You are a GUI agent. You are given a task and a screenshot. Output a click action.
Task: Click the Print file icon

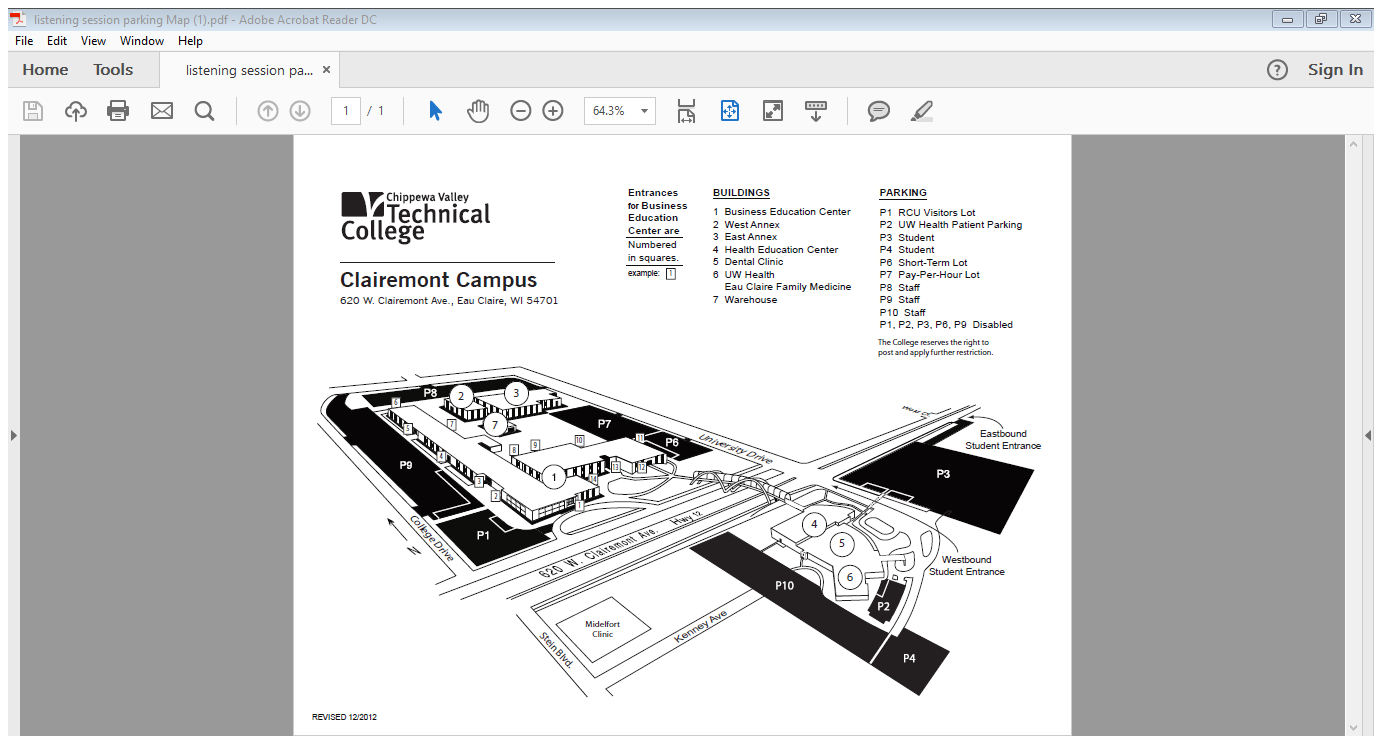(118, 111)
